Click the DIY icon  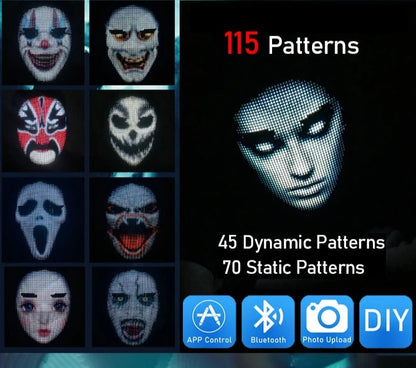[x=386, y=322]
